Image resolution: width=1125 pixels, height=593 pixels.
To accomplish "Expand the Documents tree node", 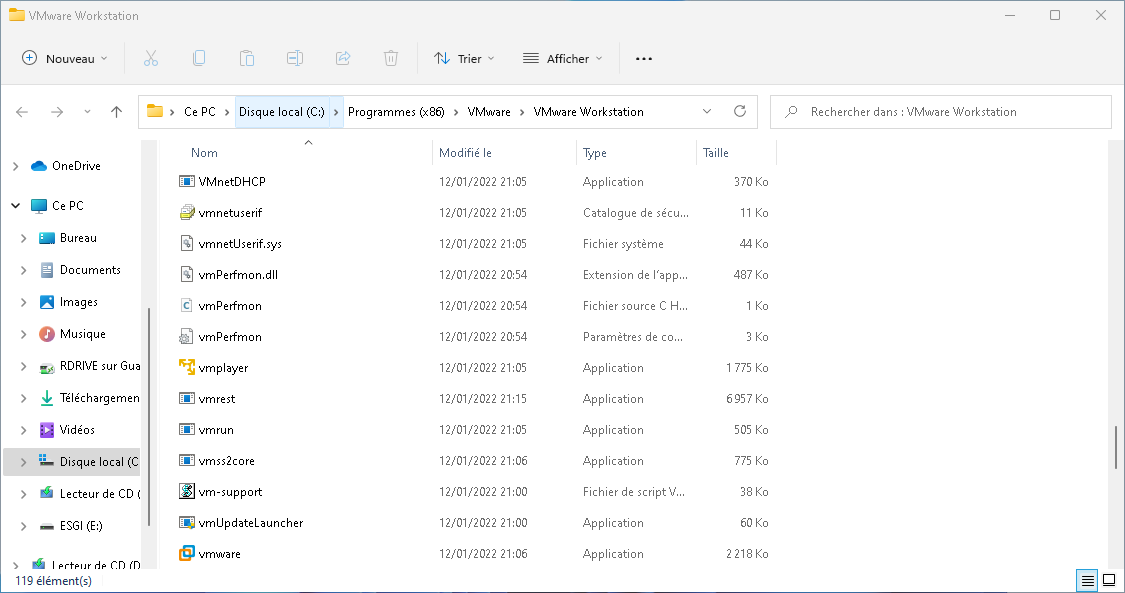I will 24,270.
